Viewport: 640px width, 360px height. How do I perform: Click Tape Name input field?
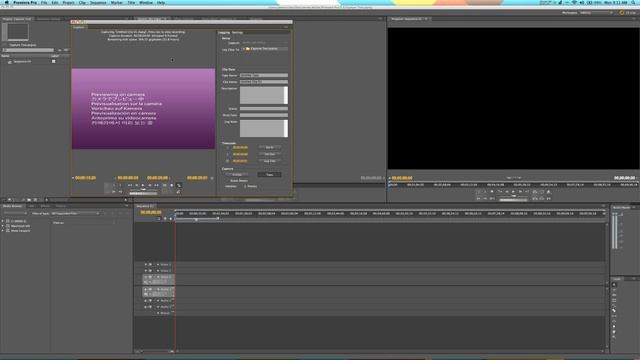pos(264,76)
